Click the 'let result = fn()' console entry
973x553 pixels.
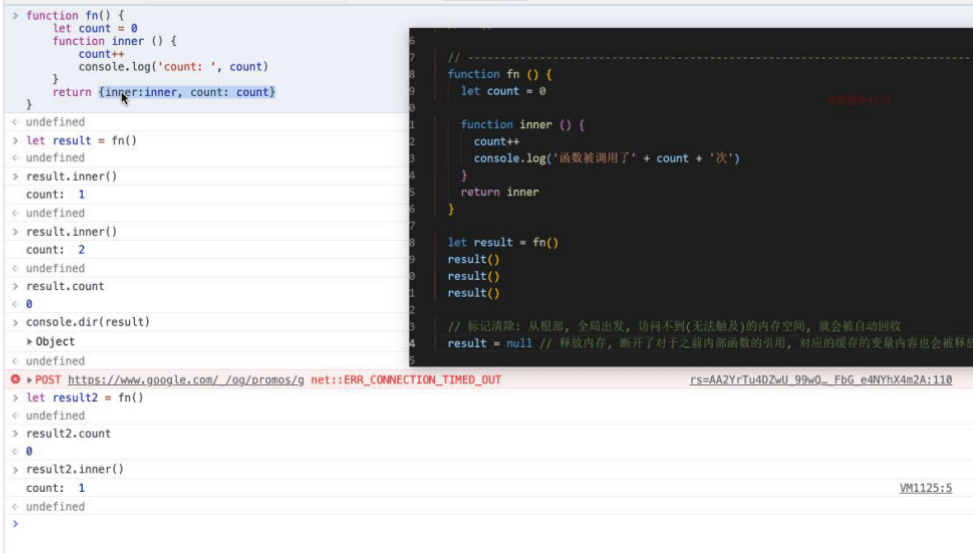click(x=81, y=140)
